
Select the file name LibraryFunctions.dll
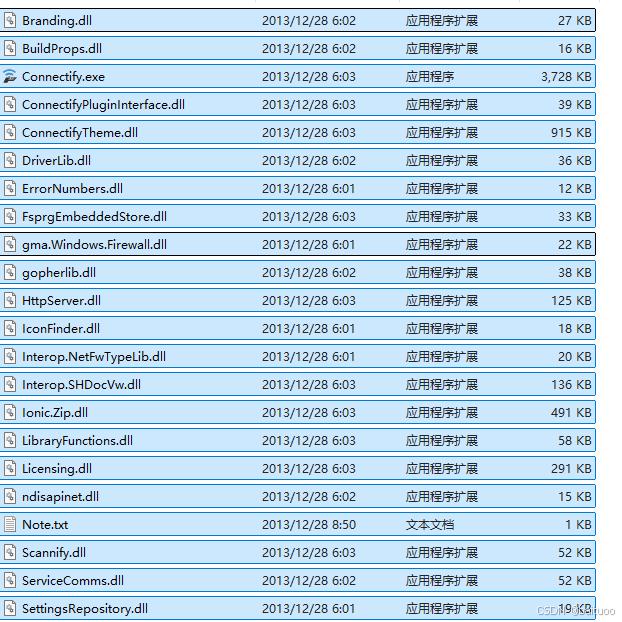coord(77,441)
